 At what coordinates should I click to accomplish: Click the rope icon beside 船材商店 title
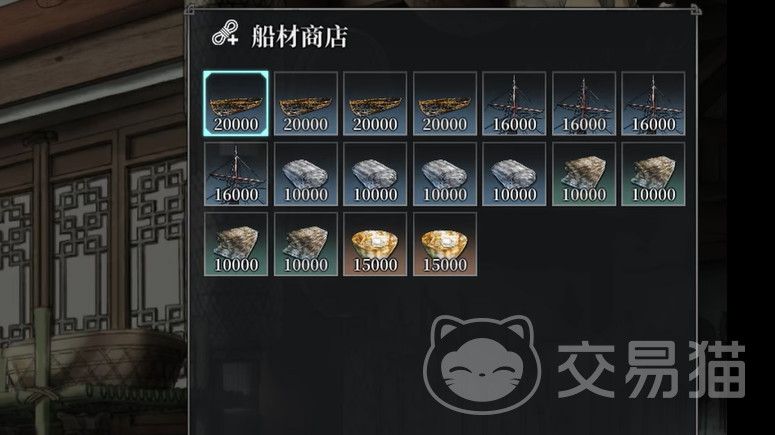coord(225,34)
